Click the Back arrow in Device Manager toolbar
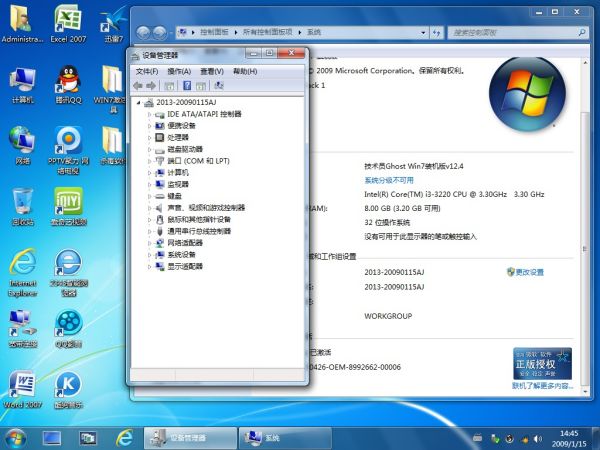 pos(139,87)
